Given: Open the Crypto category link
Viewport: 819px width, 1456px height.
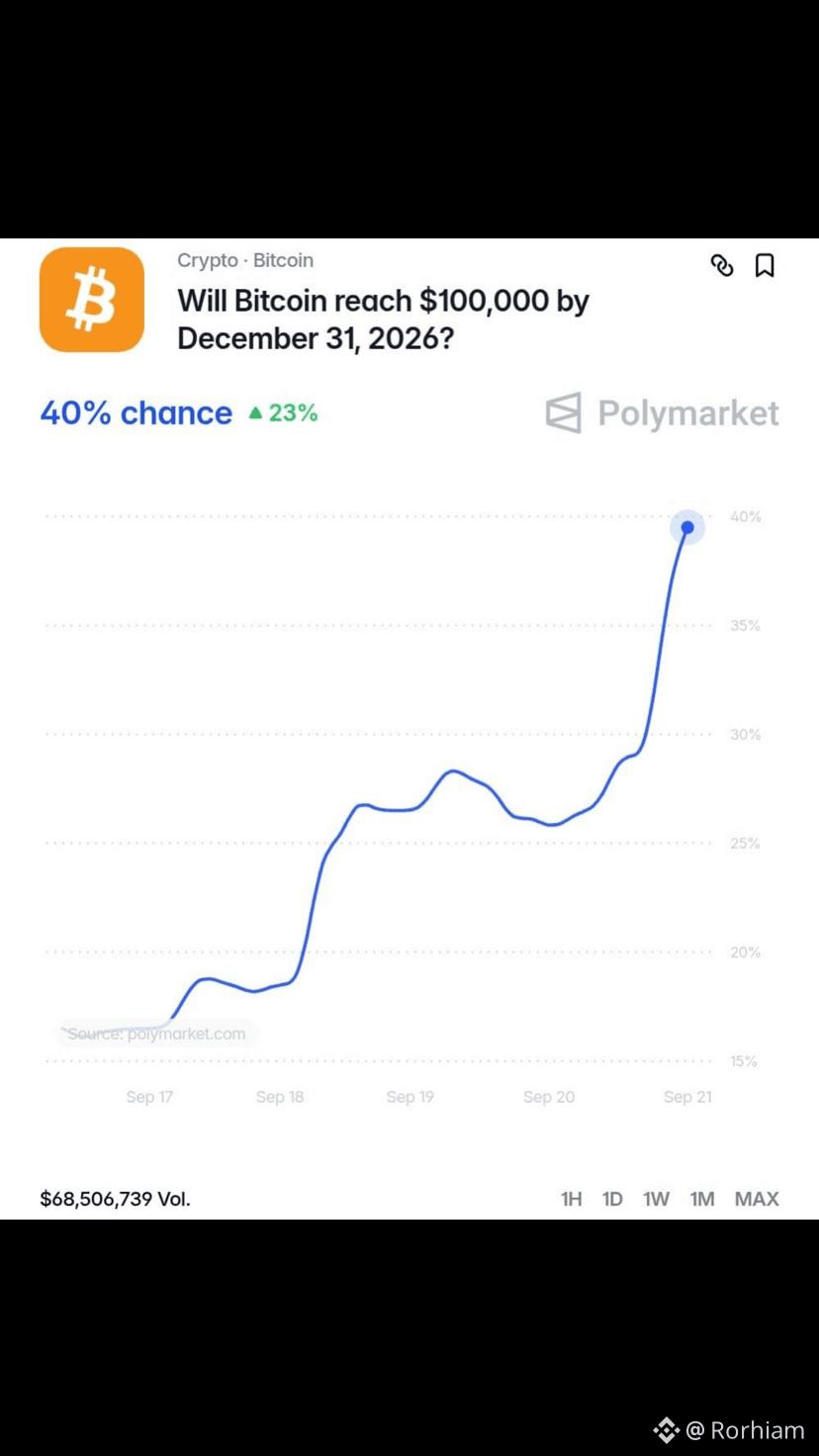Looking at the screenshot, I should click(x=208, y=260).
